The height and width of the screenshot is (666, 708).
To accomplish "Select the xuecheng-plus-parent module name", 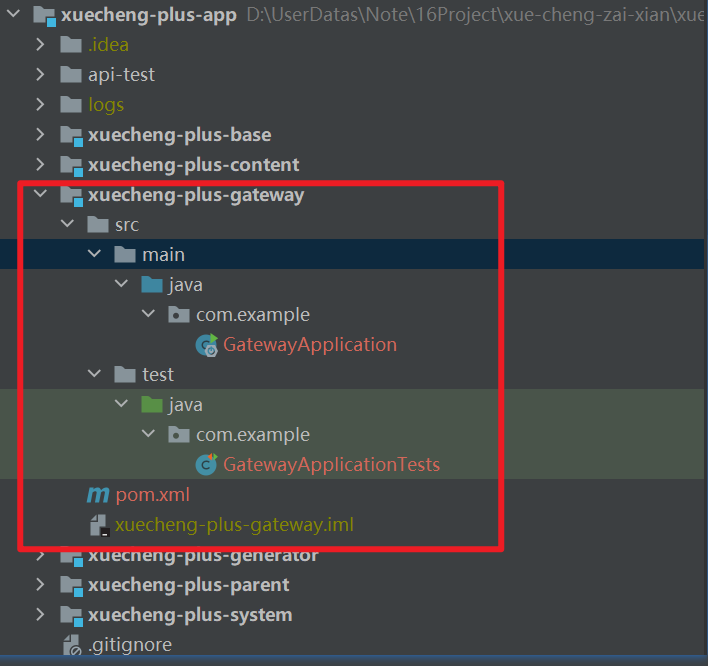I will [x=189, y=585].
